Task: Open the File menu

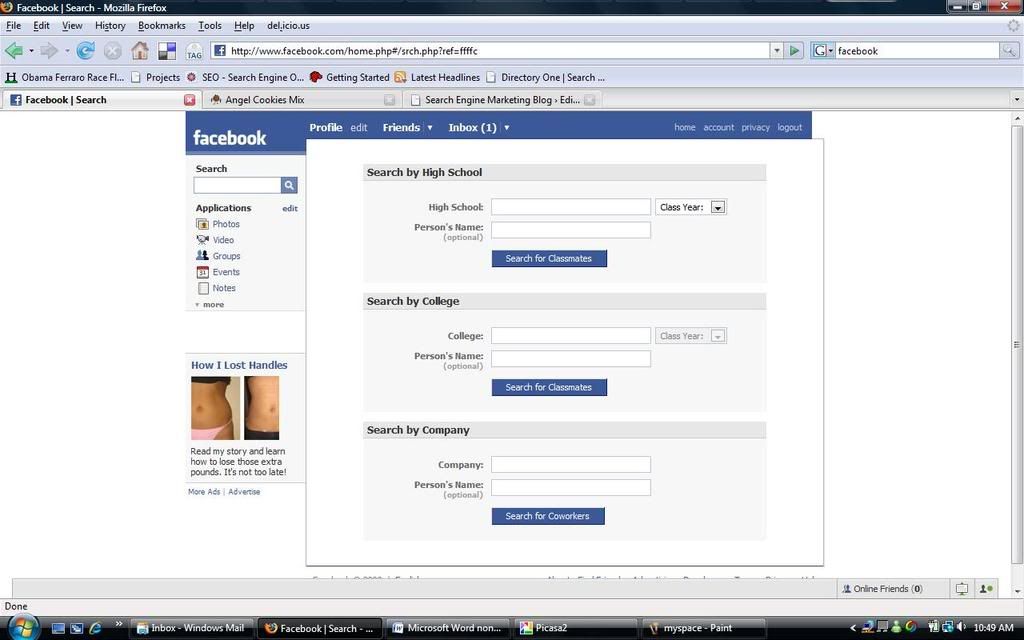Action: (13, 25)
